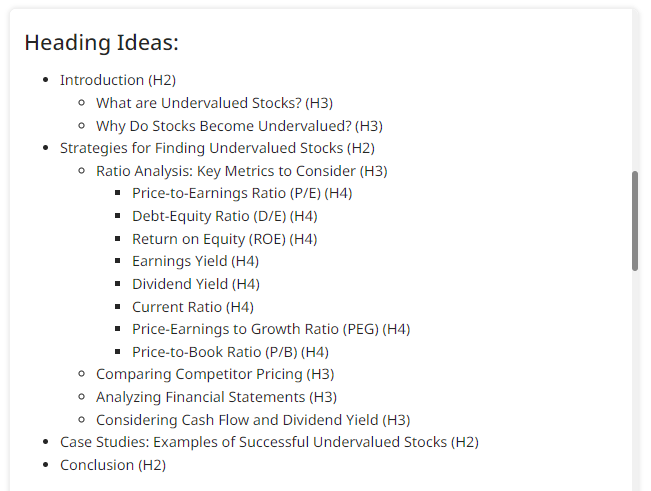Click Comparing Competitor Pricing (H3)
The image size is (651, 491).
(x=215, y=374)
